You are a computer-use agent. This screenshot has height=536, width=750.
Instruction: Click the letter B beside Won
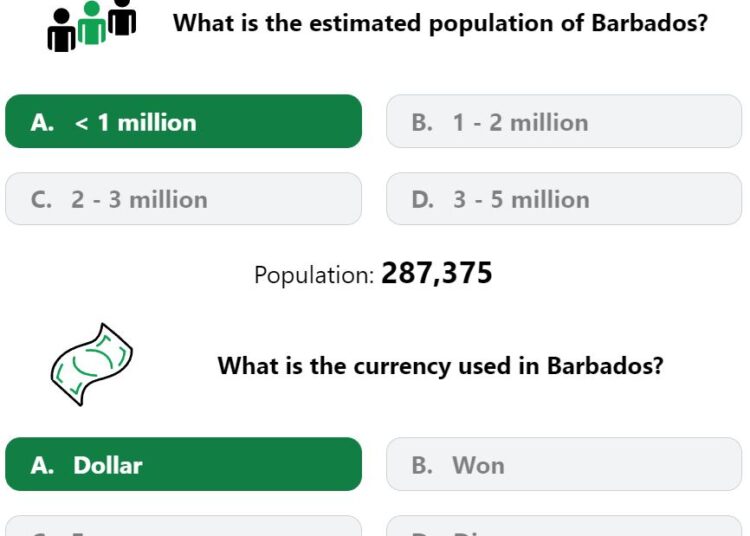point(422,465)
